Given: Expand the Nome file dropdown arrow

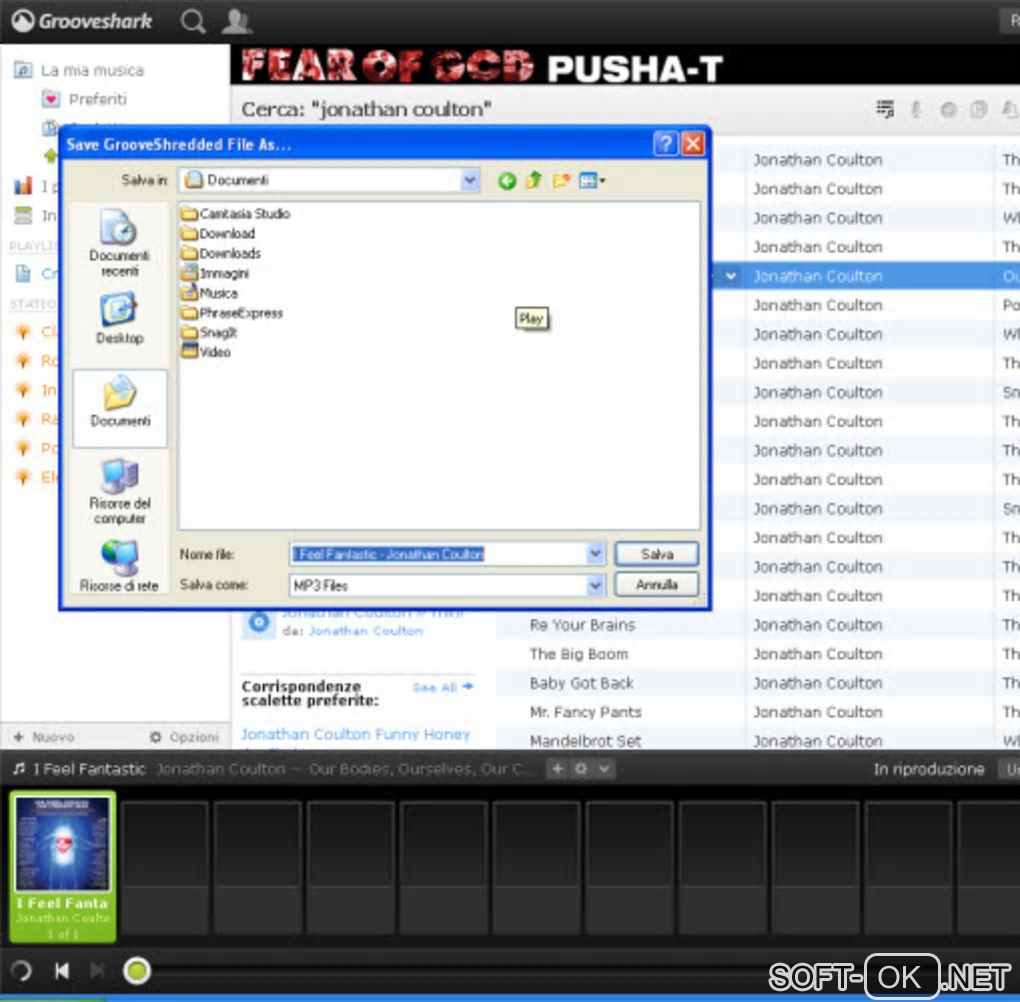Looking at the screenshot, I should tap(595, 554).
